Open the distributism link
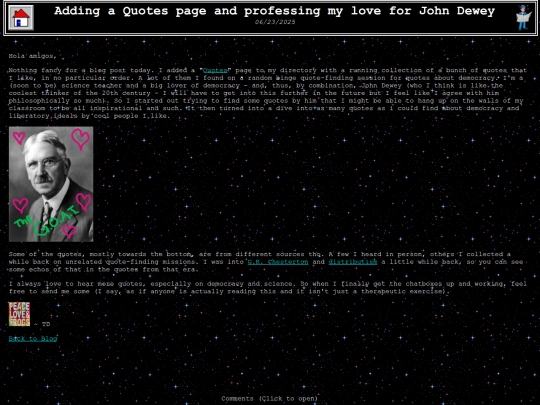Image resolution: width=540 pixels, height=405 pixels. pos(353,262)
